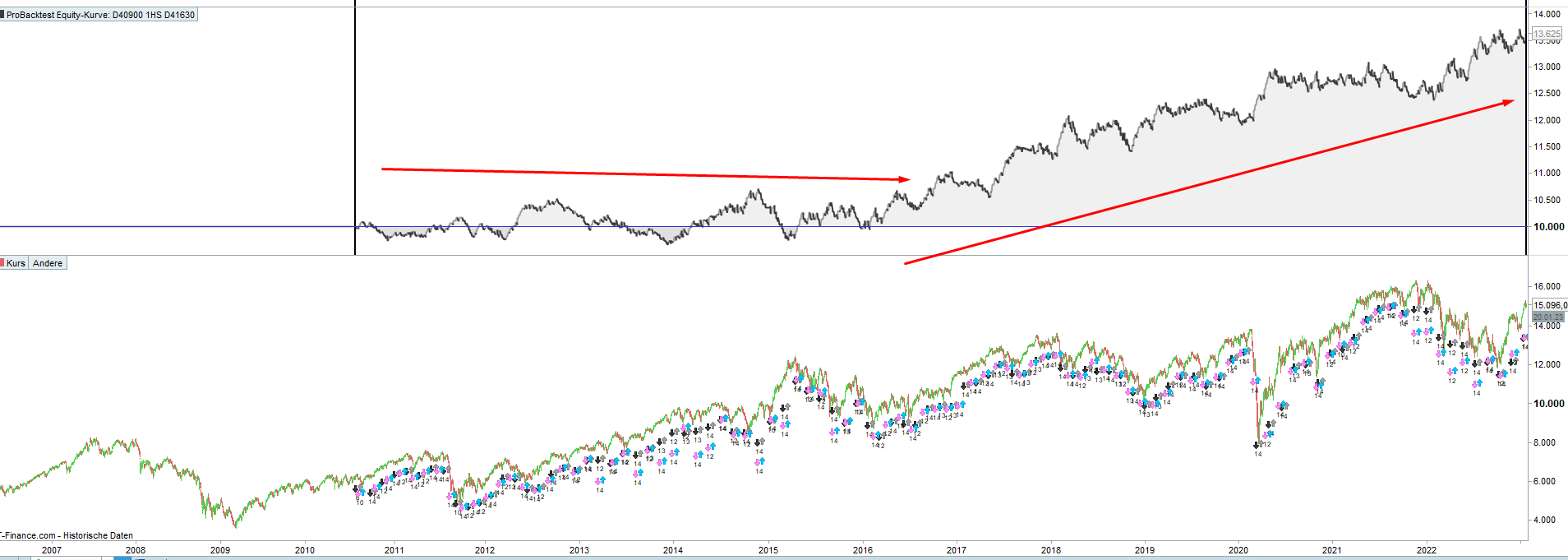
Task: Click the 20.01.23 date label on price axis
Action: (x=1548, y=317)
